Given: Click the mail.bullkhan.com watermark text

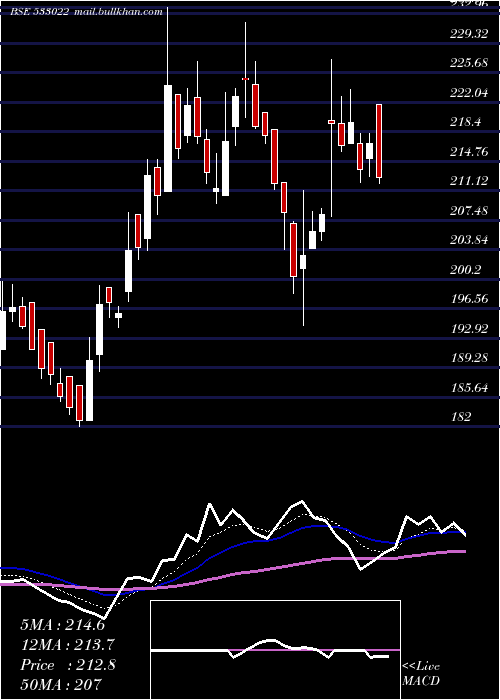Looking at the screenshot, I should coord(117,12).
